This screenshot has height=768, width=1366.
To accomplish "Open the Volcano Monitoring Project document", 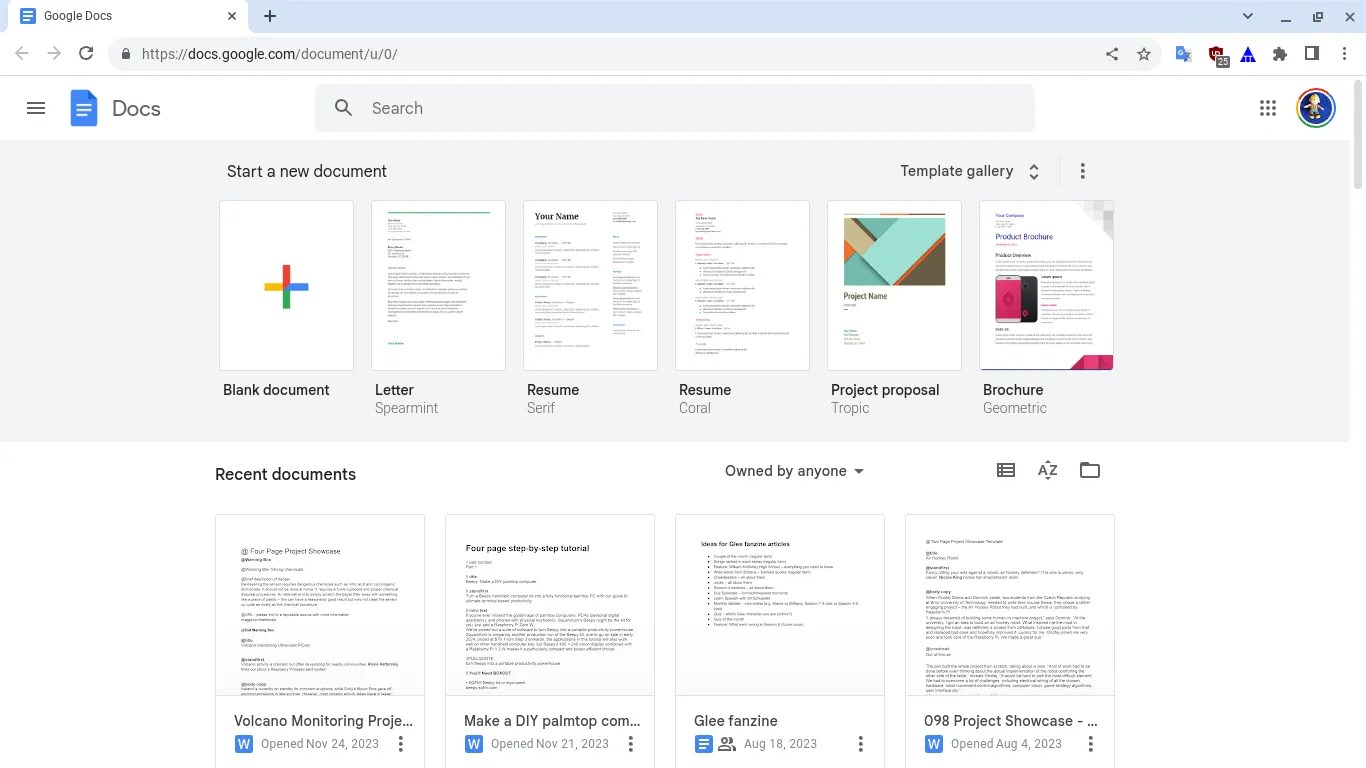I will point(319,605).
